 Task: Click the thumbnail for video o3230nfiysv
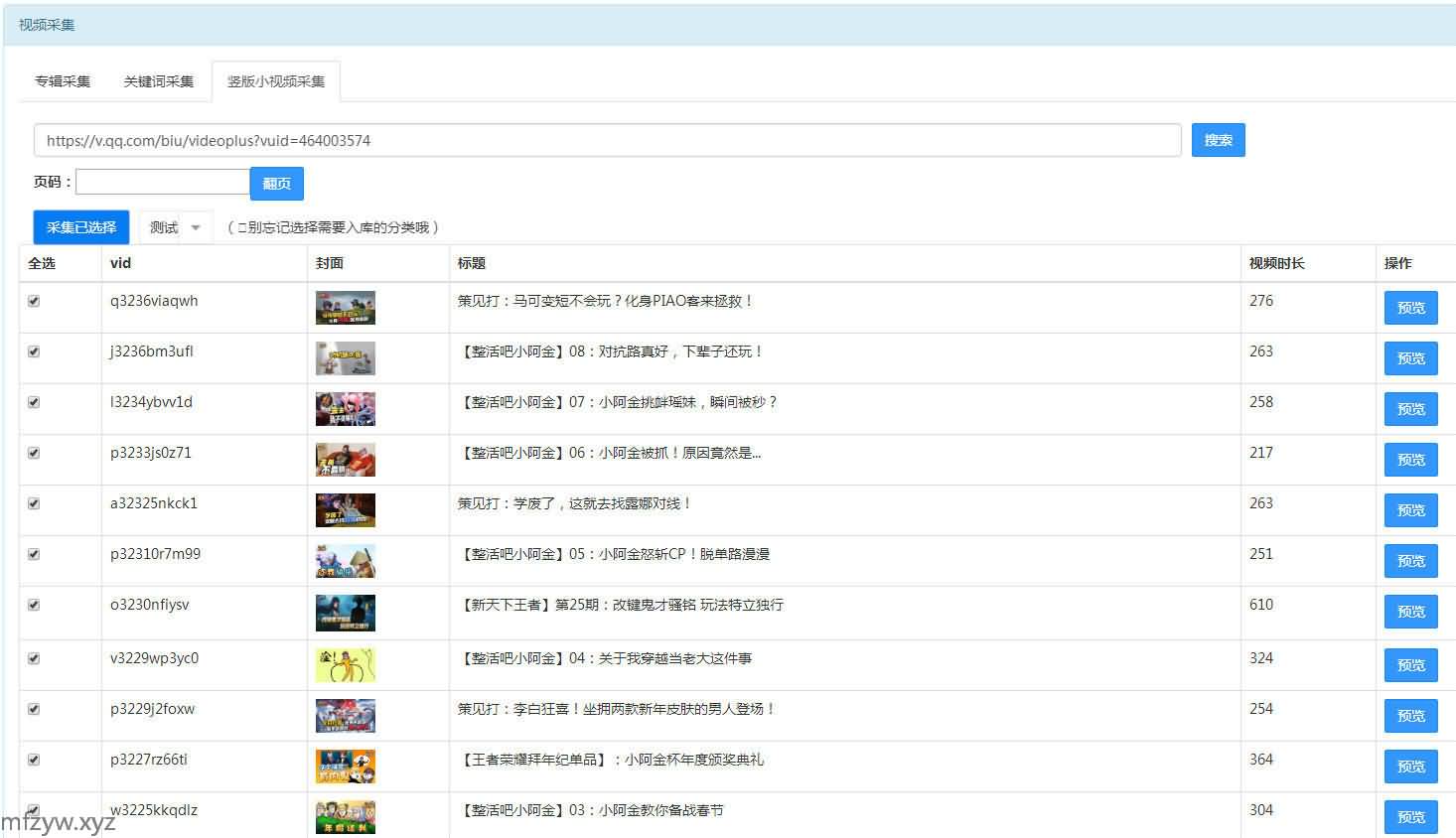point(345,613)
